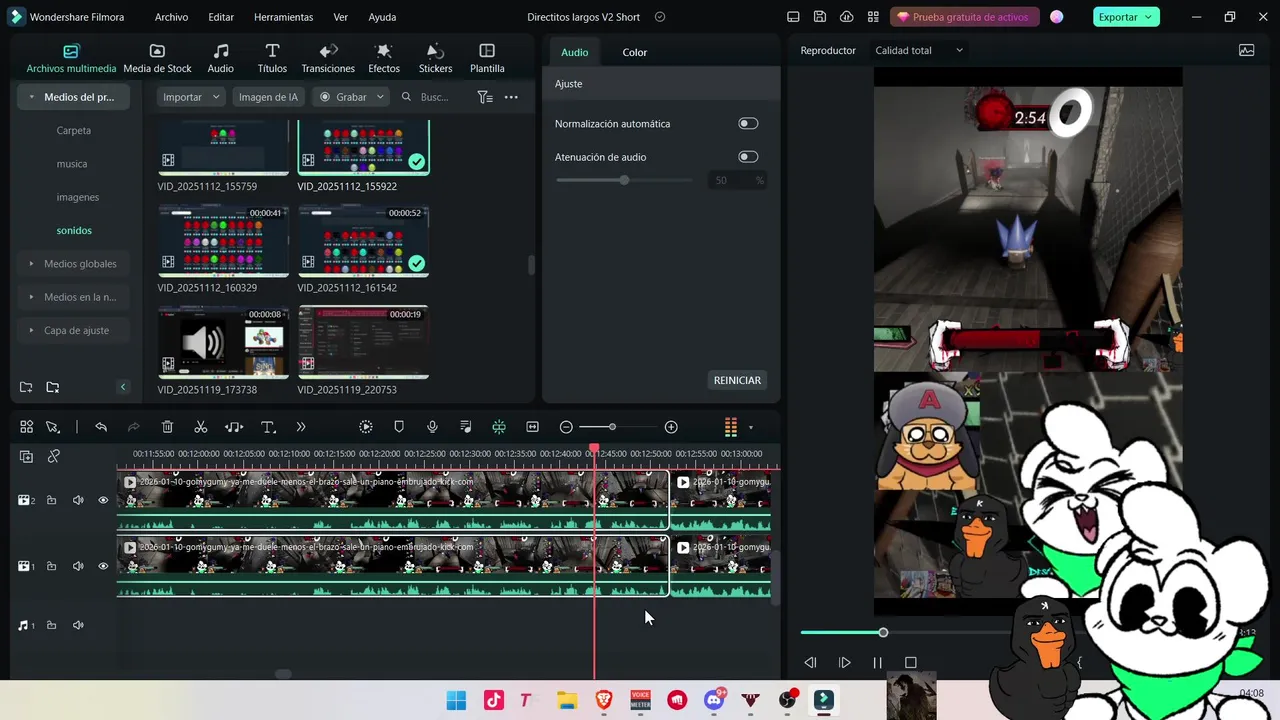Collapse the Medios del proyecto tree
Image resolution: width=1280 pixels, height=720 pixels.
(x=32, y=97)
